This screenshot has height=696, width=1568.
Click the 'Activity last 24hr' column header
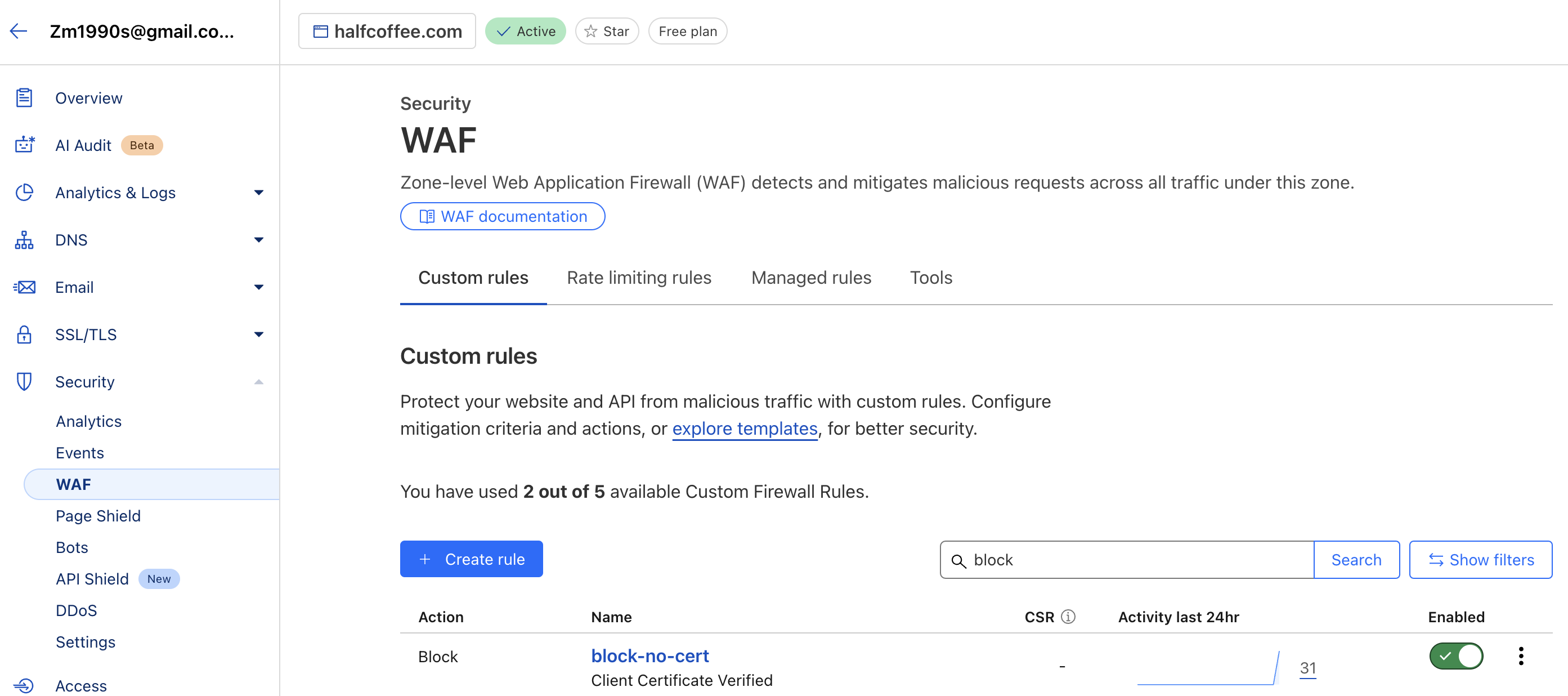coord(1178,617)
